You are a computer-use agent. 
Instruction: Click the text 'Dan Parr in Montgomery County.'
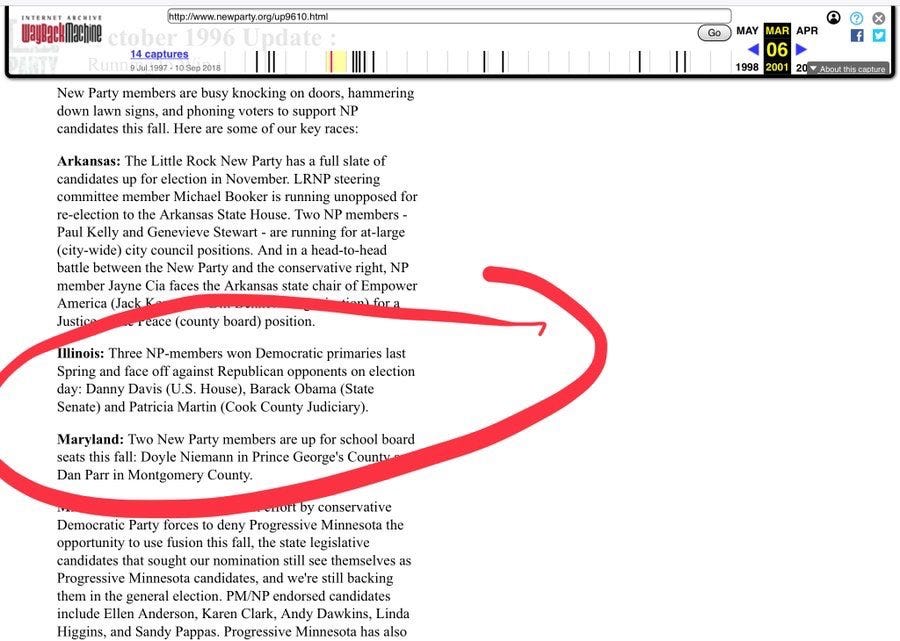[154, 475]
